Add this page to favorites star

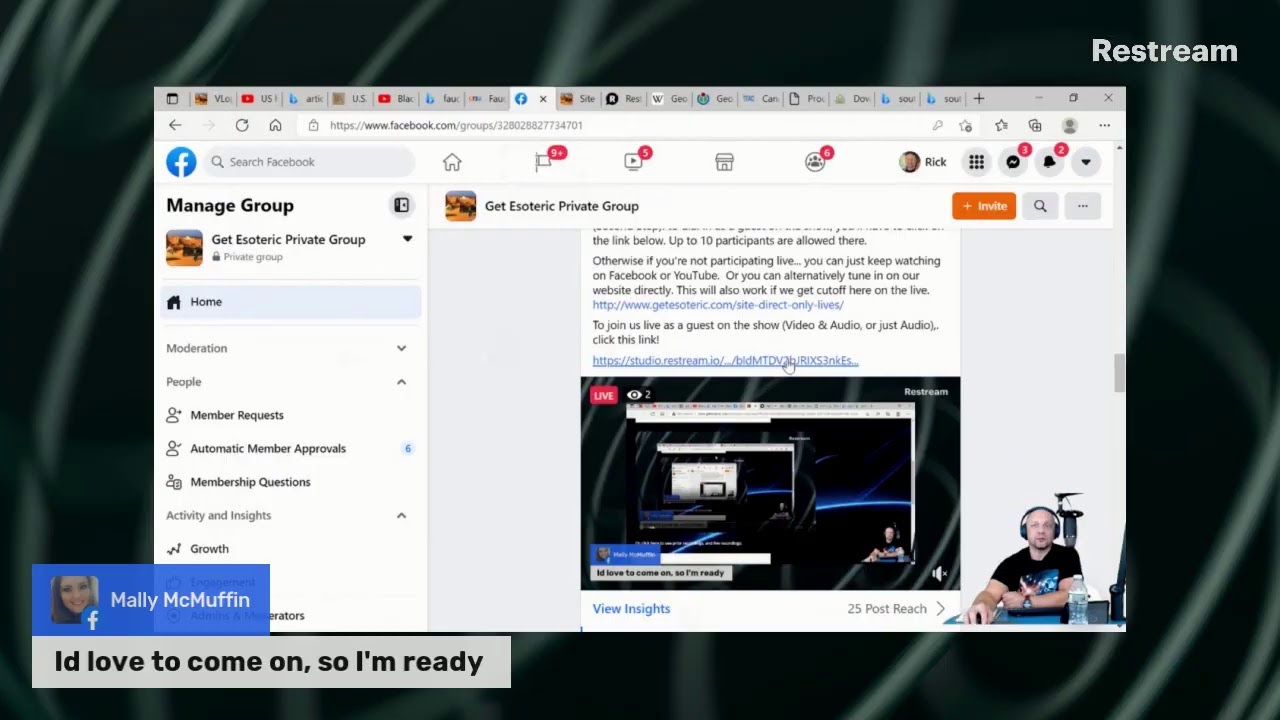click(965, 125)
